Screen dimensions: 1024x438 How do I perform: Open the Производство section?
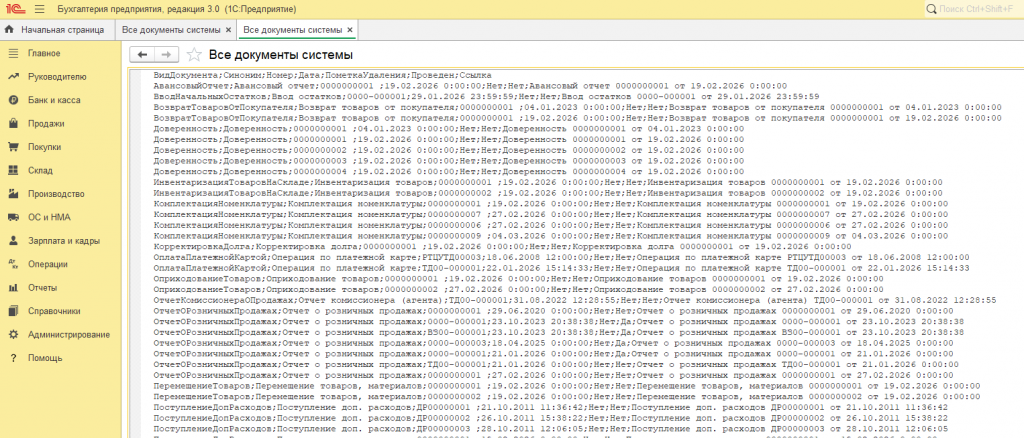(56, 194)
